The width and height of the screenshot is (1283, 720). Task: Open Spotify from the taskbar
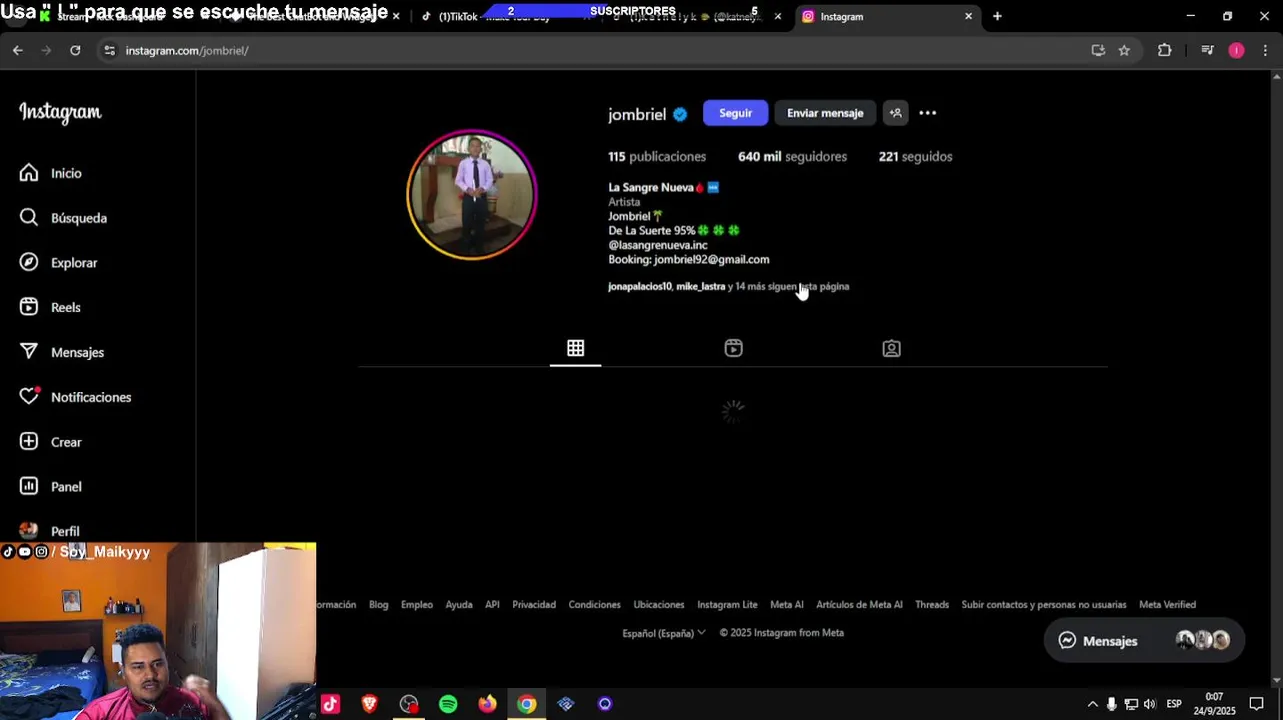click(x=448, y=704)
